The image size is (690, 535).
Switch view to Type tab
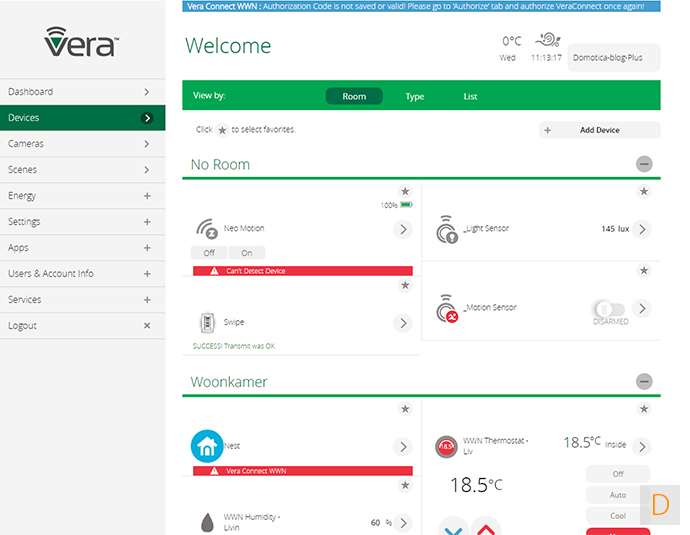tap(415, 97)
